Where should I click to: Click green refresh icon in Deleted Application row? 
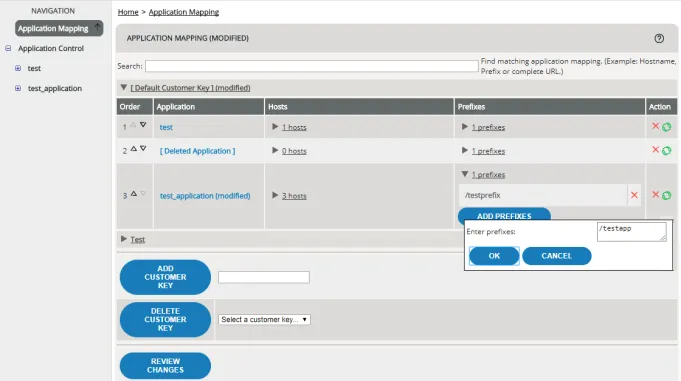point(667,151)
